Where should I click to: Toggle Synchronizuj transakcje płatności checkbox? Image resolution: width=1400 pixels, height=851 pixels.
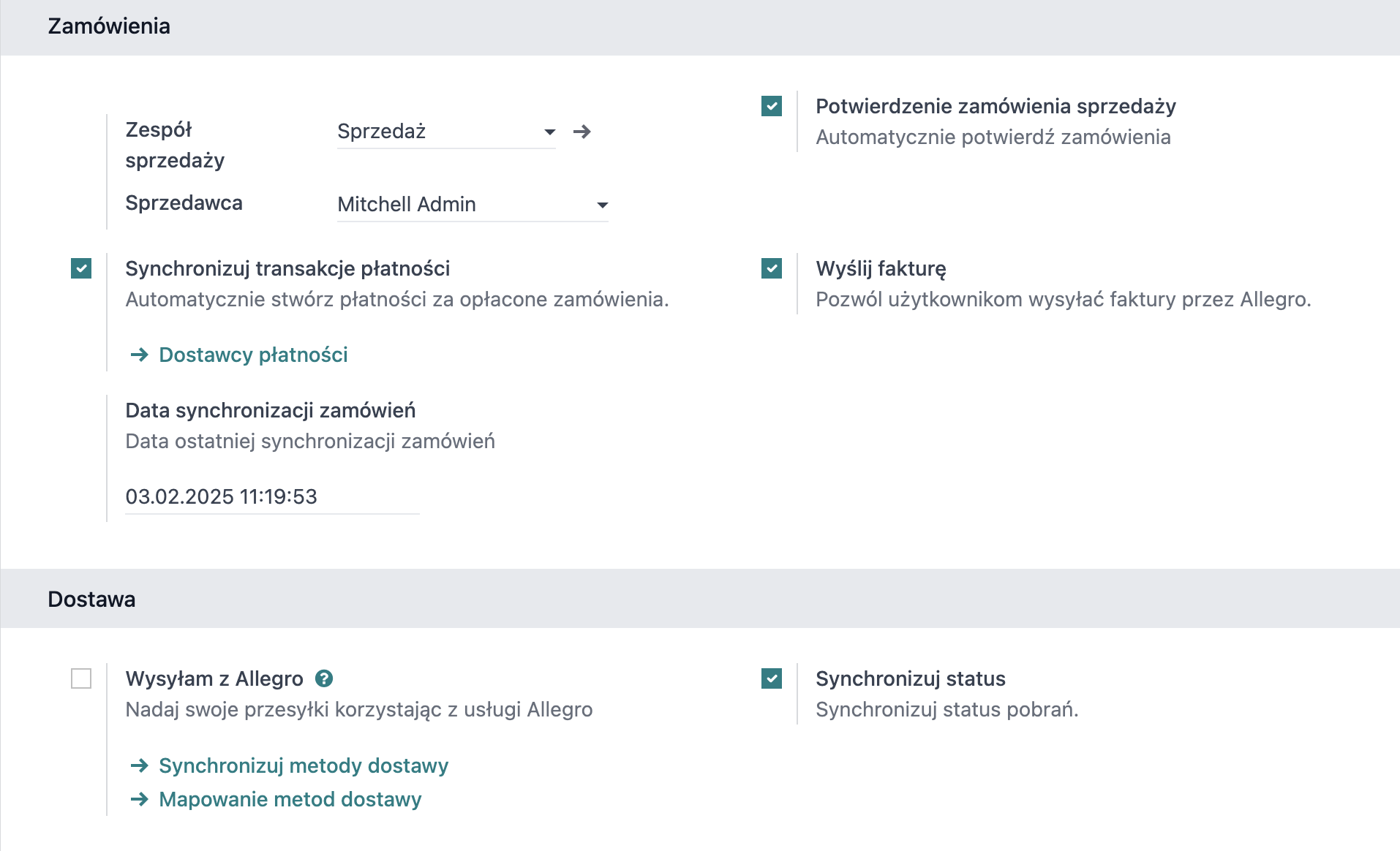click(x=81, y=268)
